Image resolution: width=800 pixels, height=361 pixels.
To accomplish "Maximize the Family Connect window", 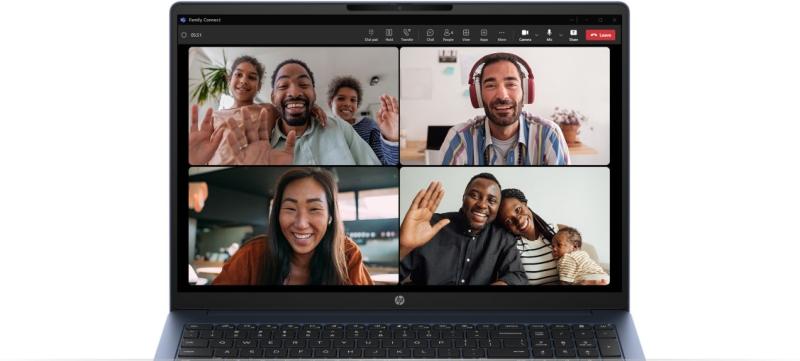I will click(x=600, y=20).
